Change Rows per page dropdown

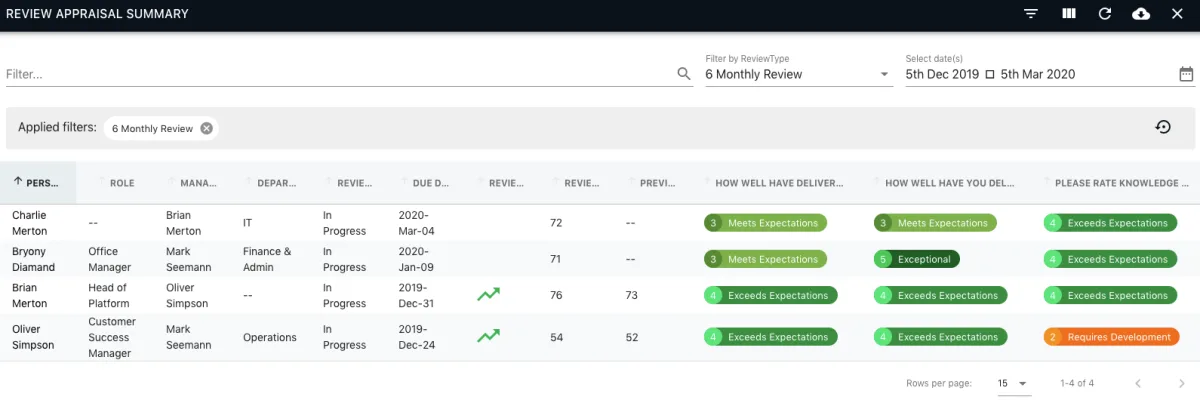(1012, 383)
